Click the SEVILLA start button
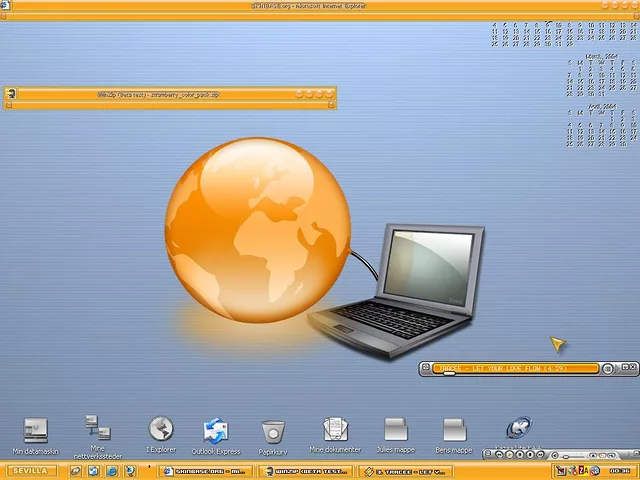 [30, 471]
